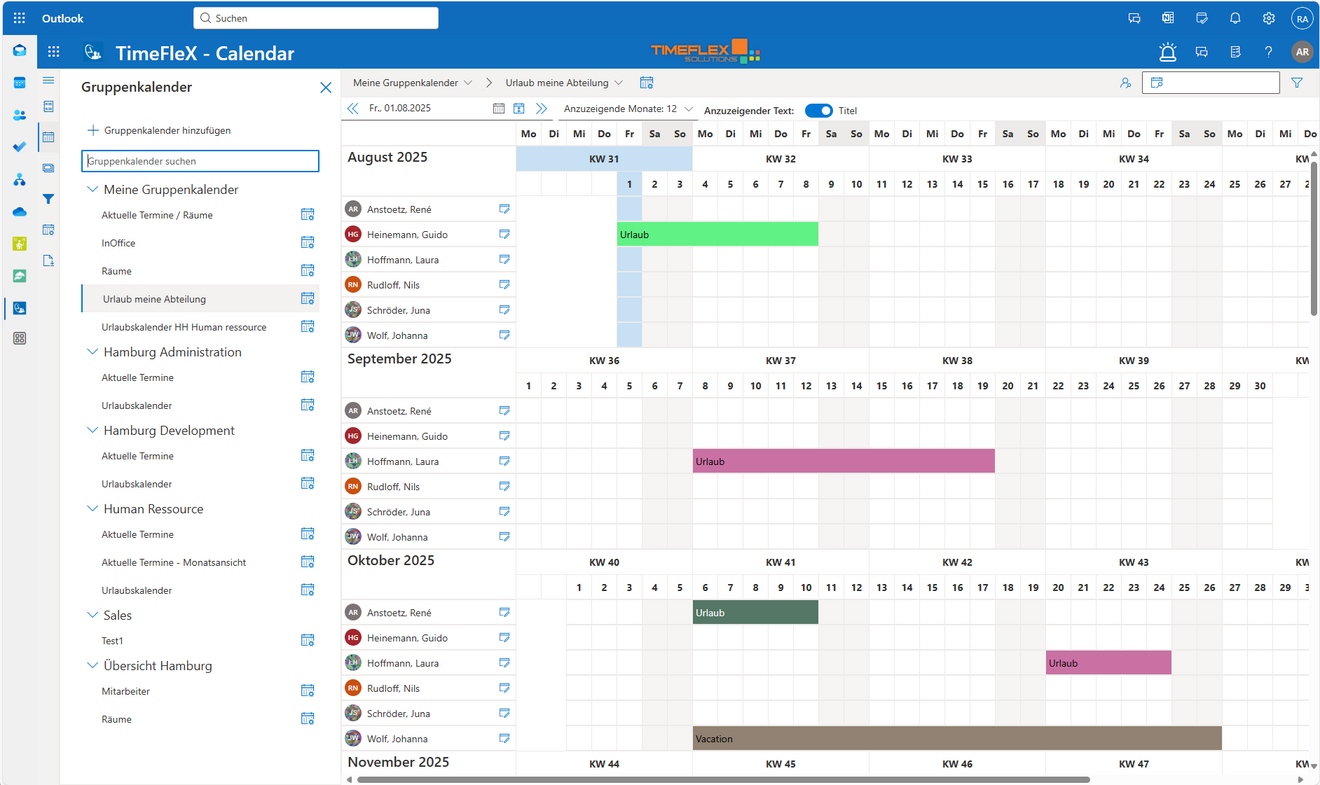Click the OneDrive cloud icon in left rail
1320x785 pixels.
tap(19, 211)
